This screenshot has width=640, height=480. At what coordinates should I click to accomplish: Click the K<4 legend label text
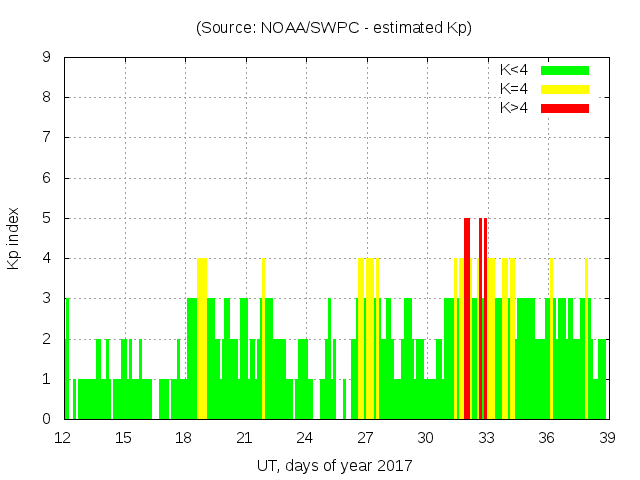pyautogui.click(x=514, y=70)
